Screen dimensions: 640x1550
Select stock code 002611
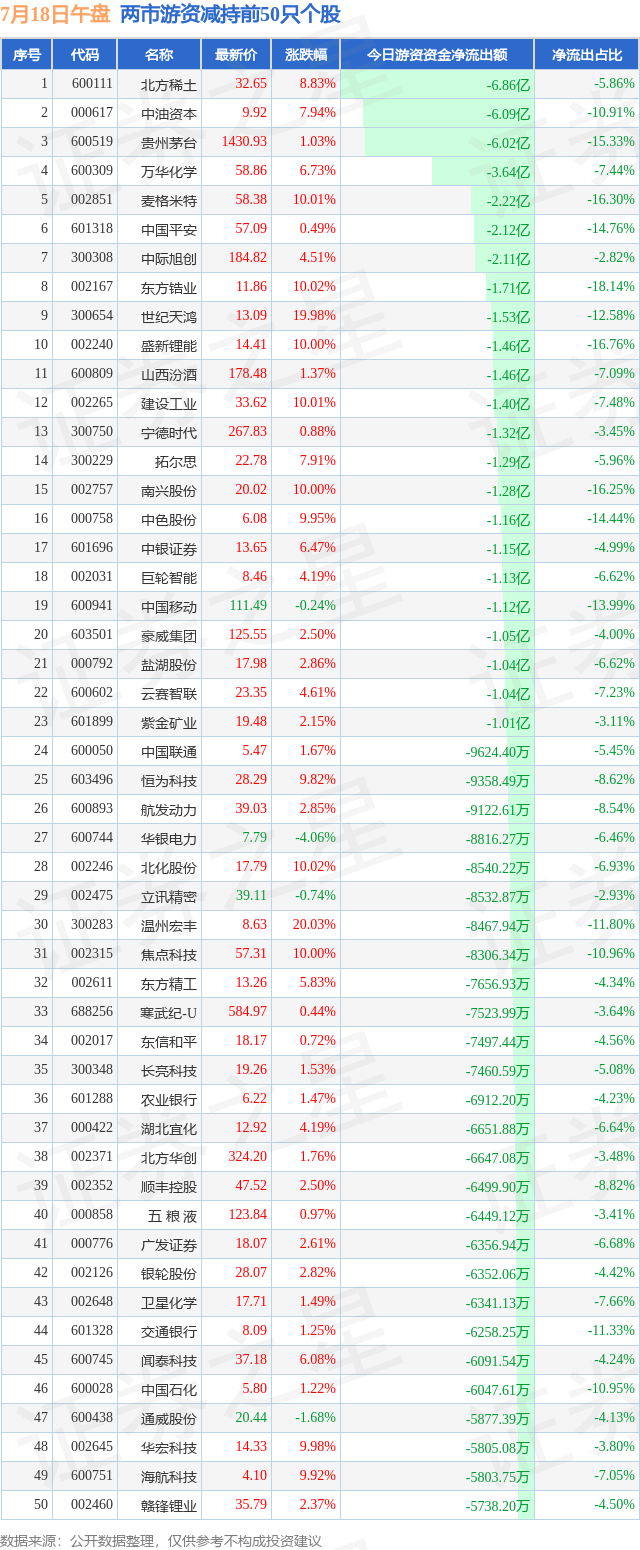tap(92, 983)
